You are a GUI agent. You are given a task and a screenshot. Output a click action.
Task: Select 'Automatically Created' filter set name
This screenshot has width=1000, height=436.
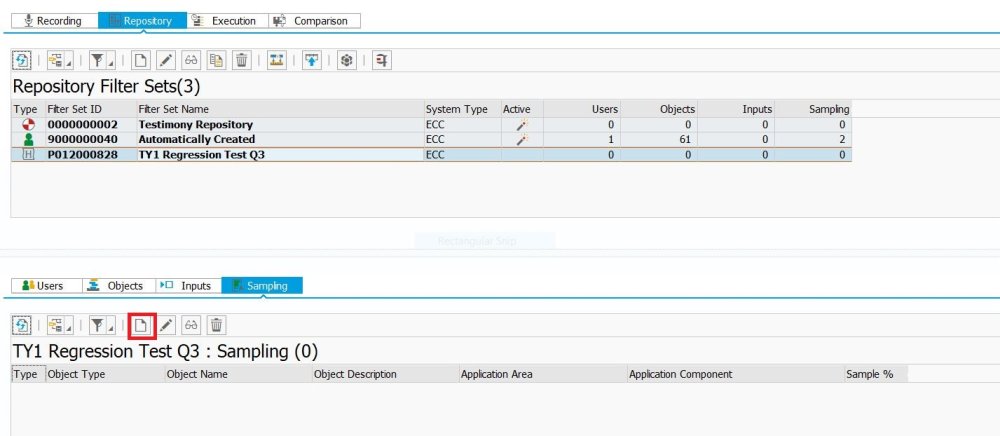tap(196, 140)
